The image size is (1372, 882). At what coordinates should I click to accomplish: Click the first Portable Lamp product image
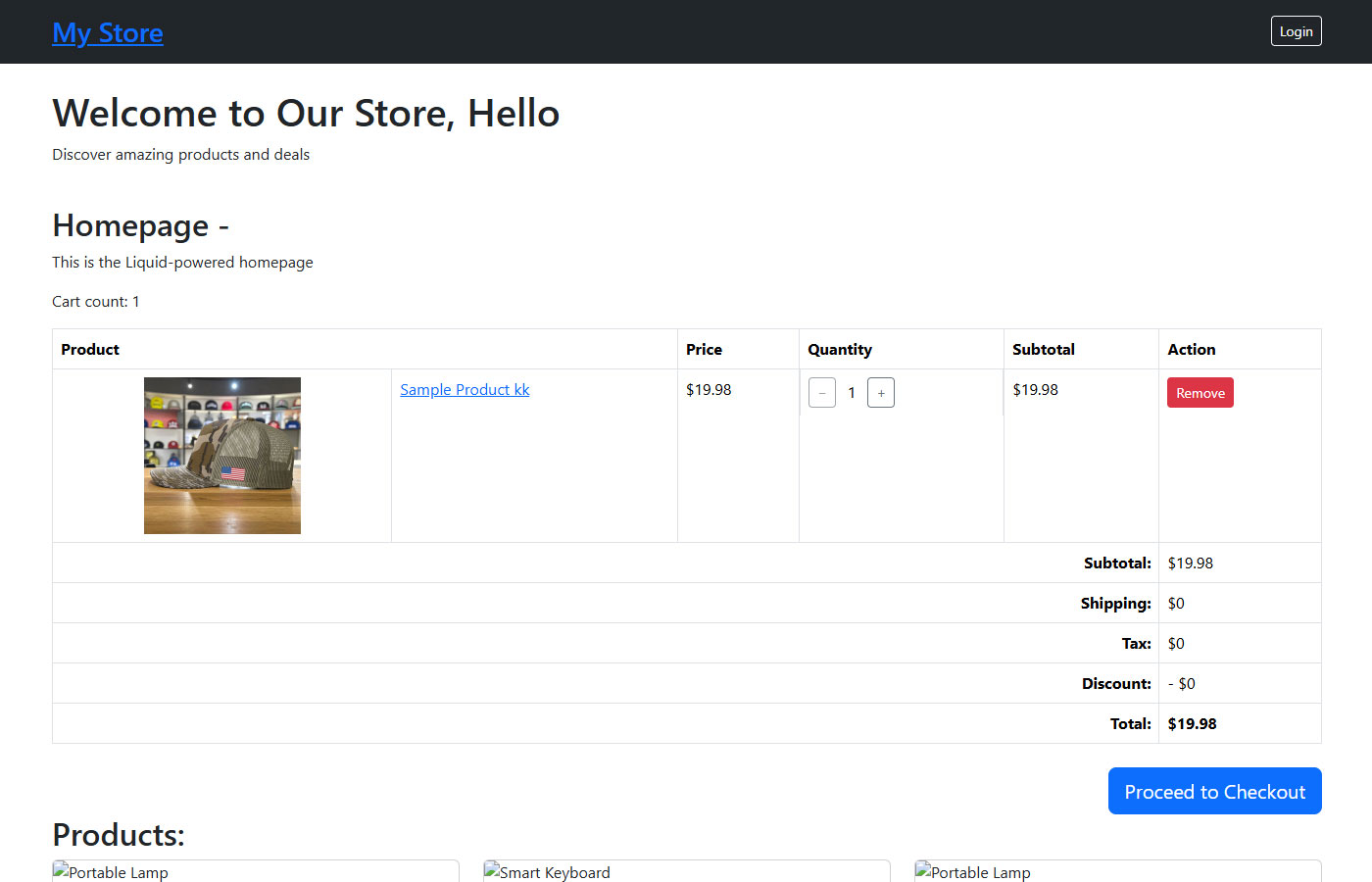(x=111, y=871)
